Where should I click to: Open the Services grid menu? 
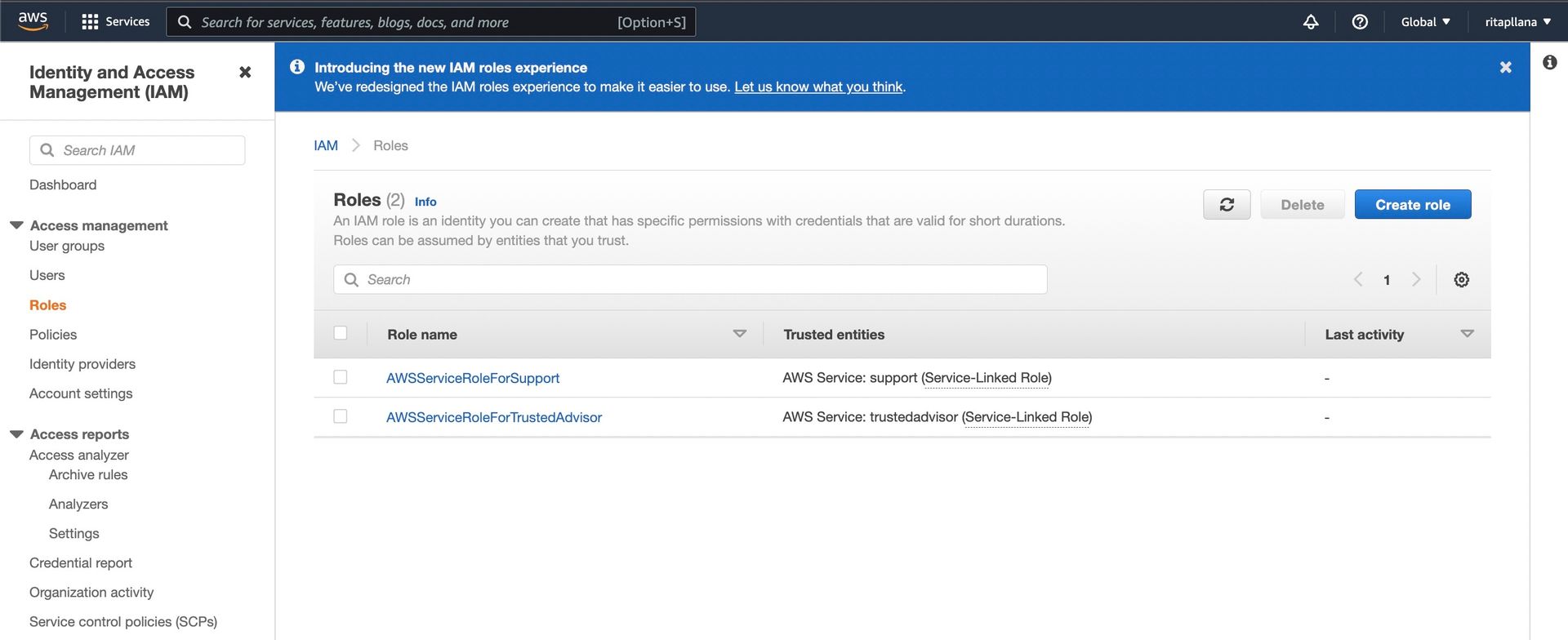click(x=116, y=22)
